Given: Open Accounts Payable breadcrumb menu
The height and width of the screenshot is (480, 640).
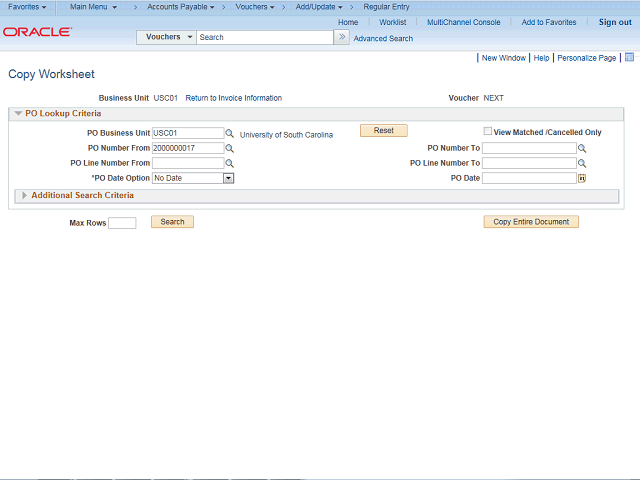Looking at the screenshot, I should (x=181, y=7).
